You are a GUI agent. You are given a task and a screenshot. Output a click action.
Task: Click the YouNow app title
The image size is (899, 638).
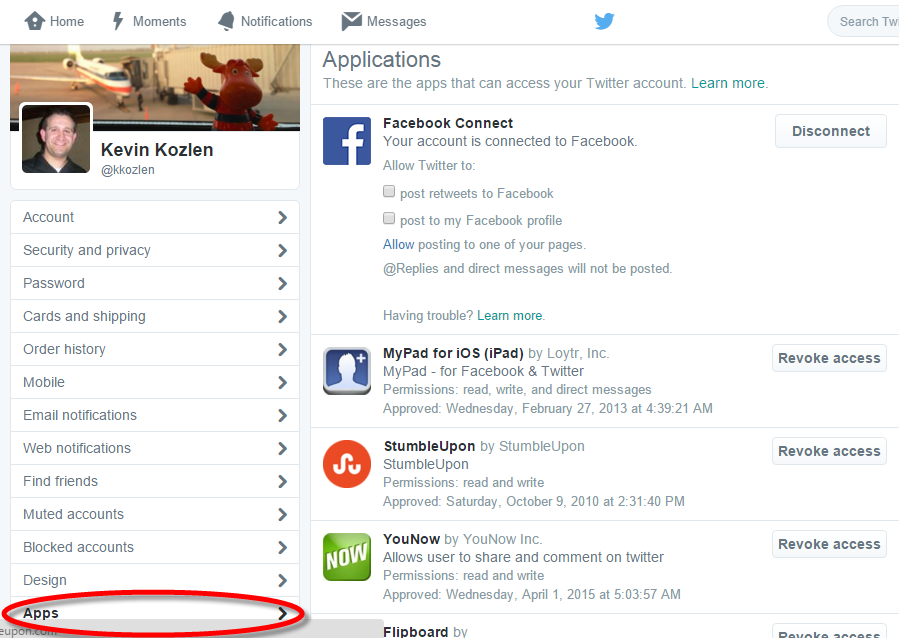click(411, 539)
